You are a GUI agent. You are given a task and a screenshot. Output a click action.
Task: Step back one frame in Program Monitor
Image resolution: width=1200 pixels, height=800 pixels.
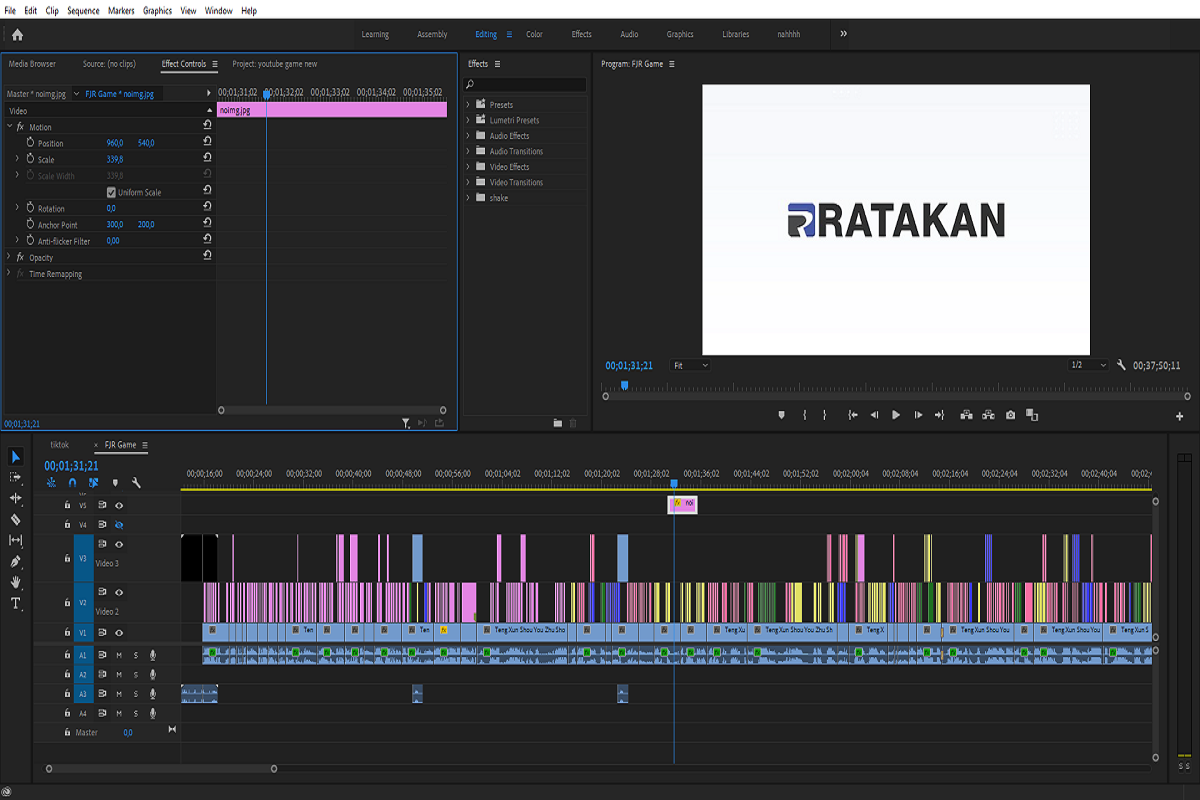click(x=874, y=415)
